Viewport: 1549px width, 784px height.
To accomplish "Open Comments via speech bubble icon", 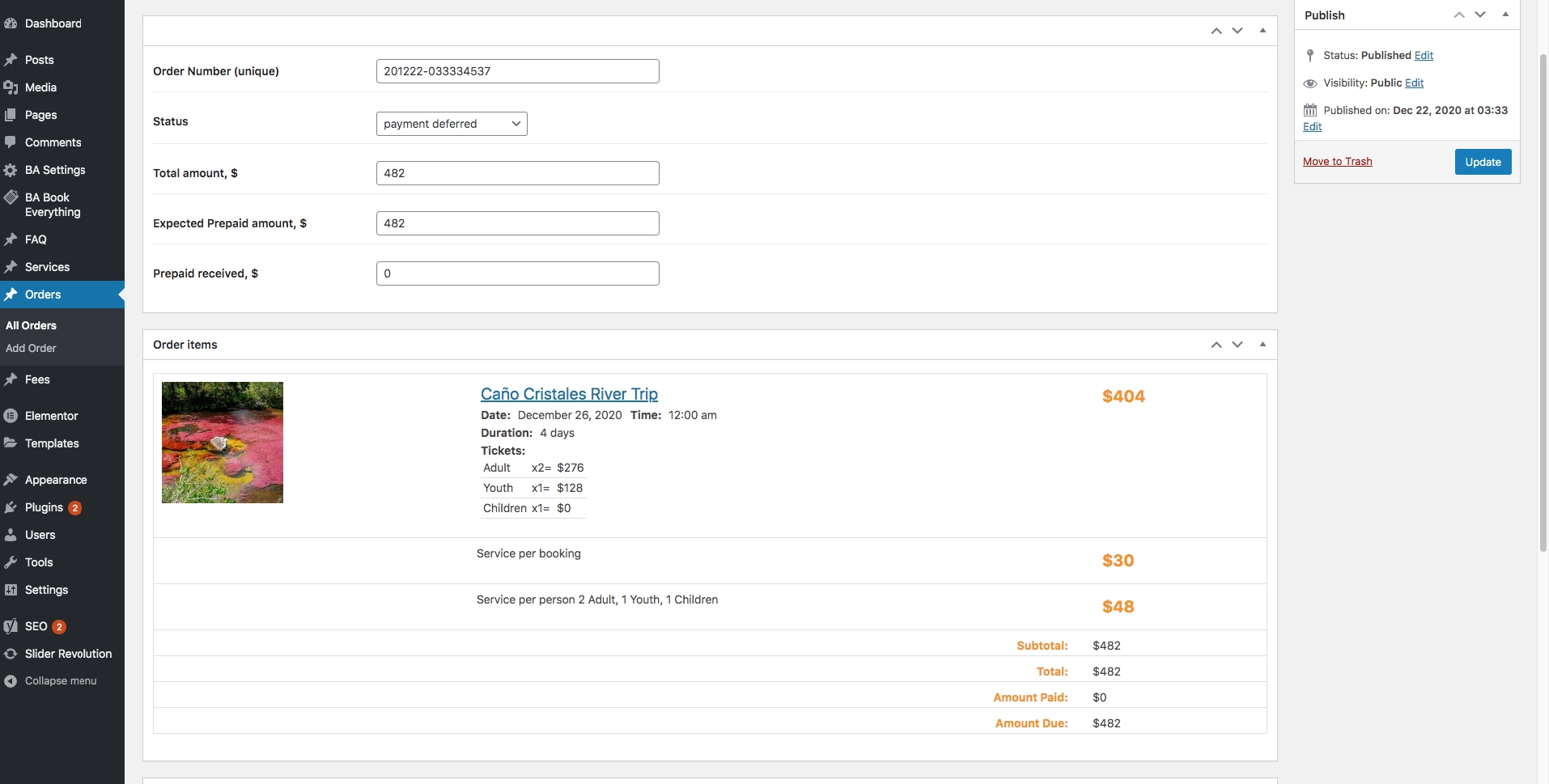I will point(11,142).
